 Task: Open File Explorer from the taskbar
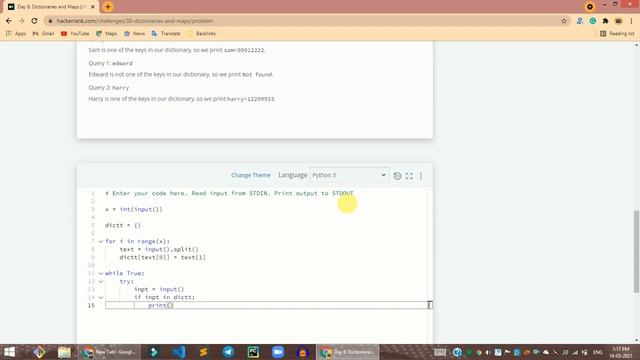[64, 352]
